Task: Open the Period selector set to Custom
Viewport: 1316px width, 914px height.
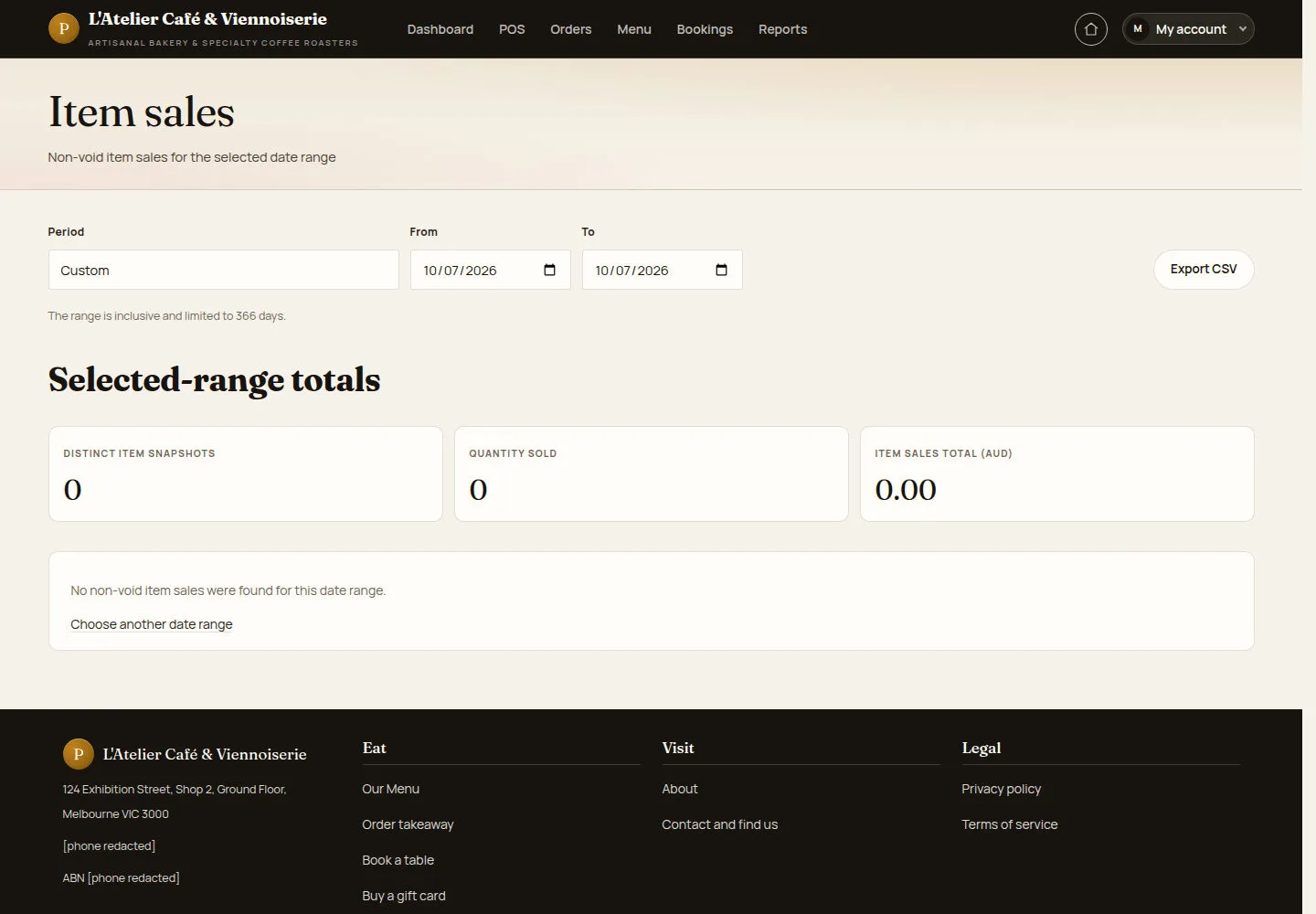Action: 223,270
